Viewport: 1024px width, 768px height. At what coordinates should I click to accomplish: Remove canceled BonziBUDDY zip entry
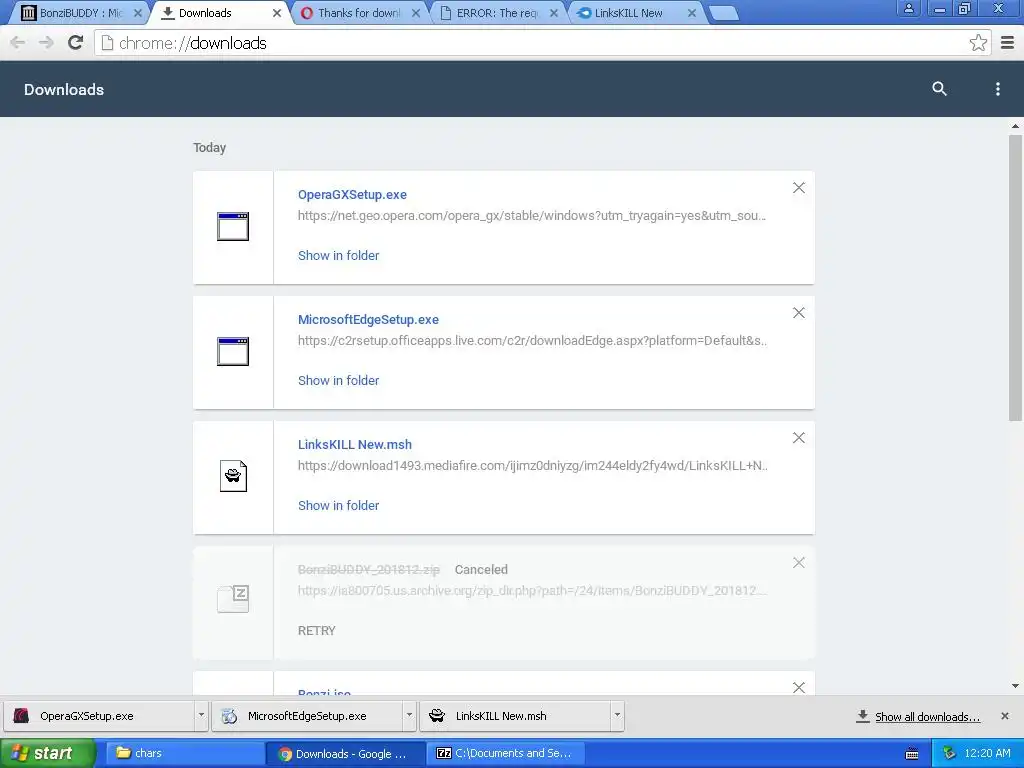click(798, 563)
